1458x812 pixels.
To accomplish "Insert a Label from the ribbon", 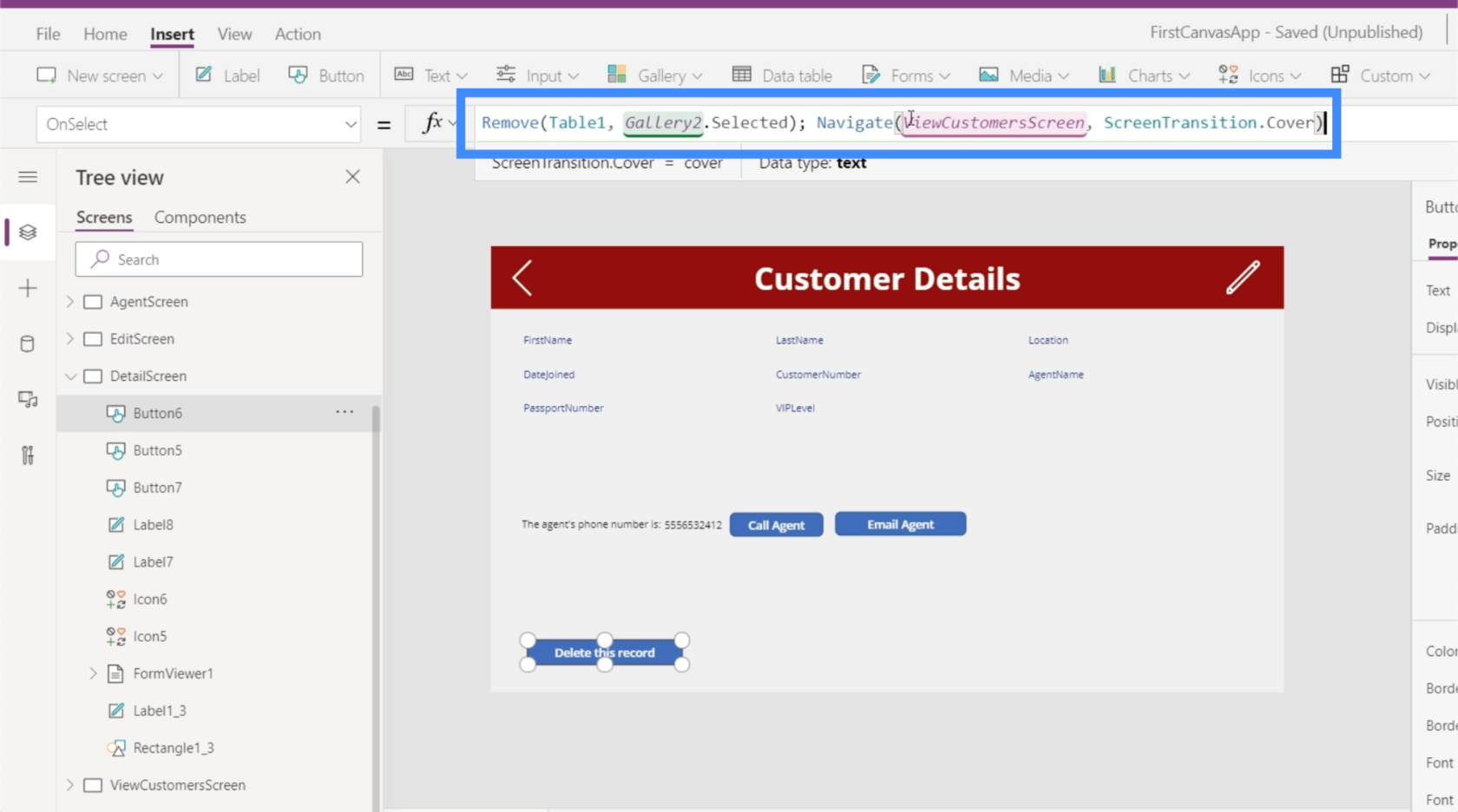I will [x=227, y=75].
